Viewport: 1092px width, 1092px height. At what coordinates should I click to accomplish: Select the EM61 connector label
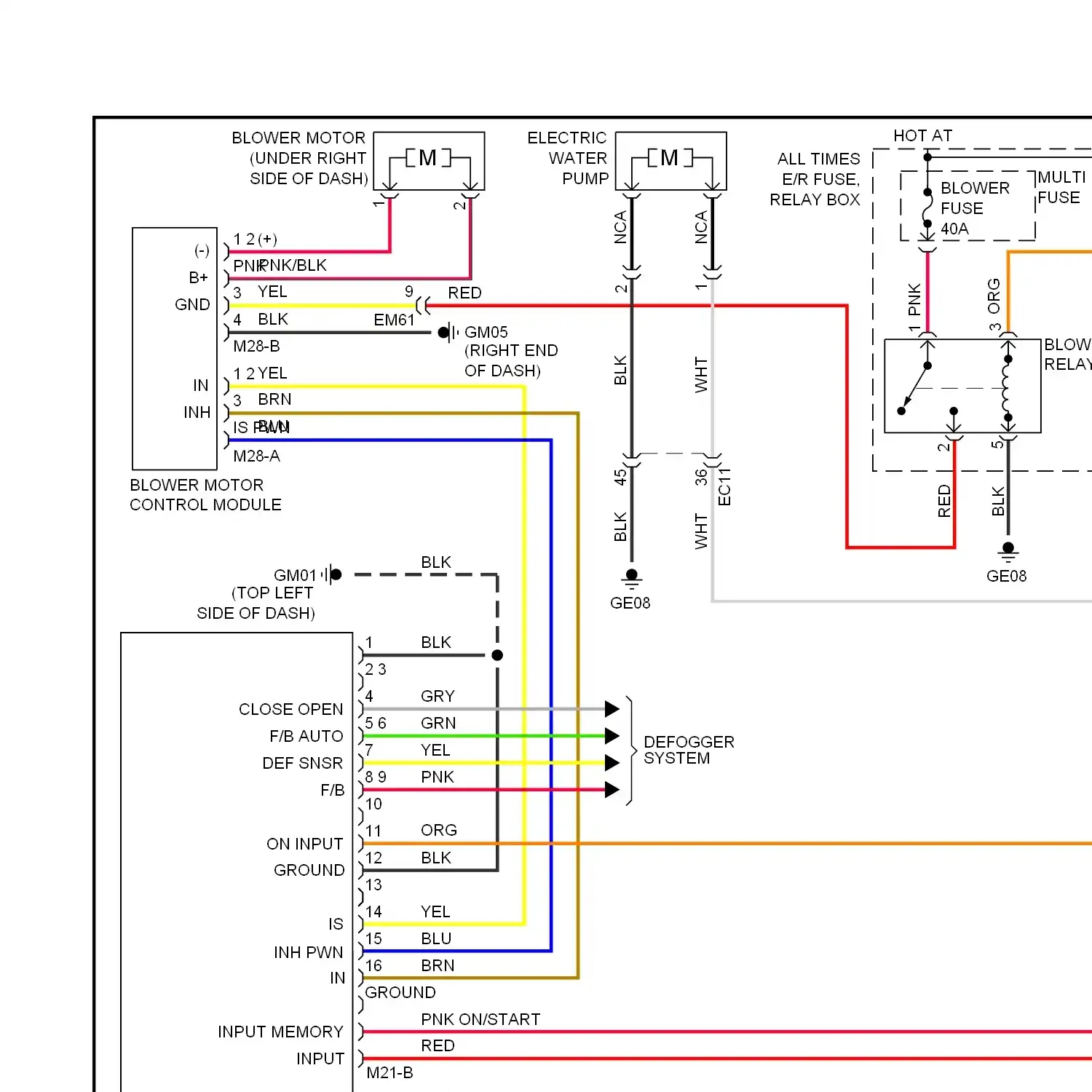394,320
